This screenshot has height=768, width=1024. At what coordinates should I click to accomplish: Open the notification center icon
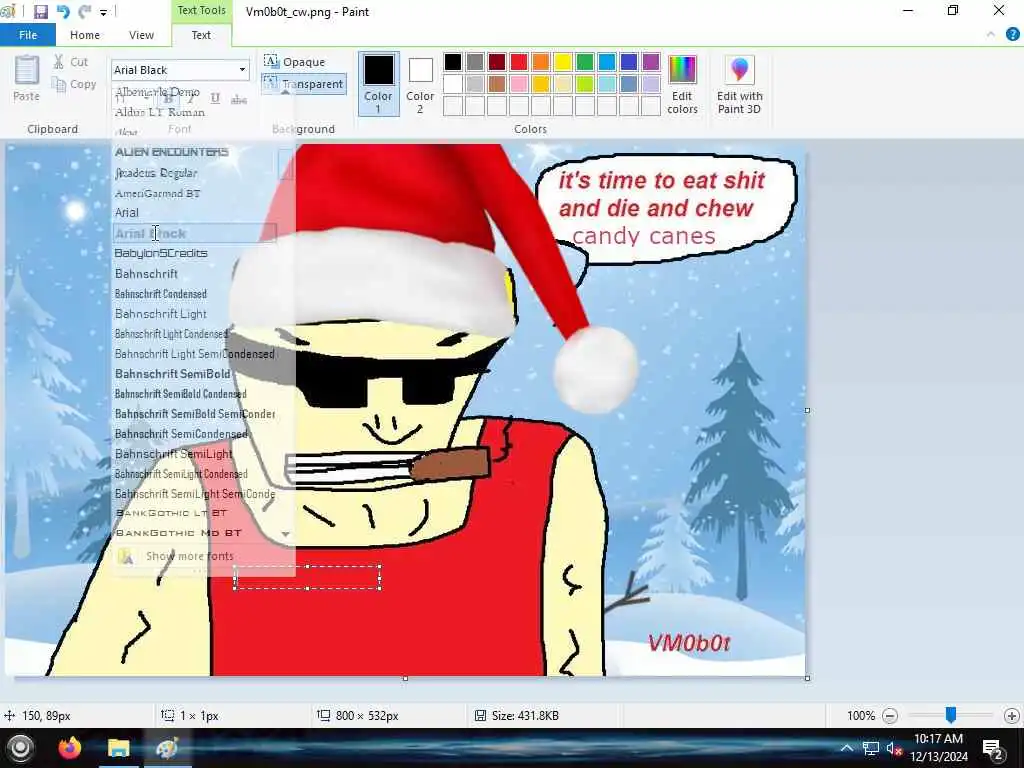pos(992,748)
